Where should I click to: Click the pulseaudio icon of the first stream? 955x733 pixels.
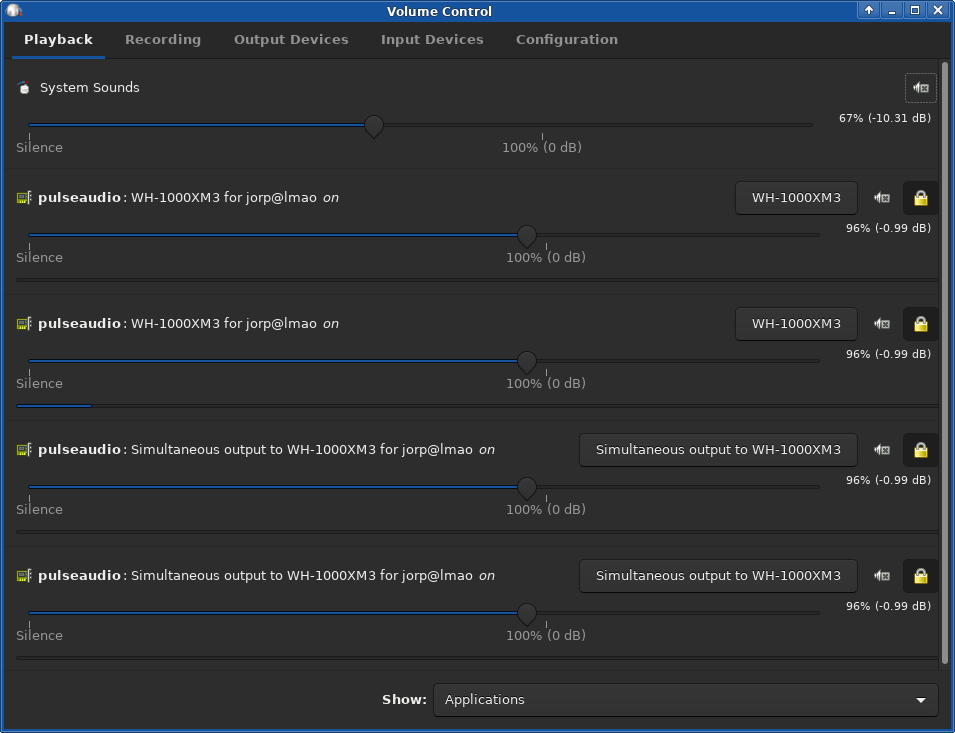click(24, 198)
